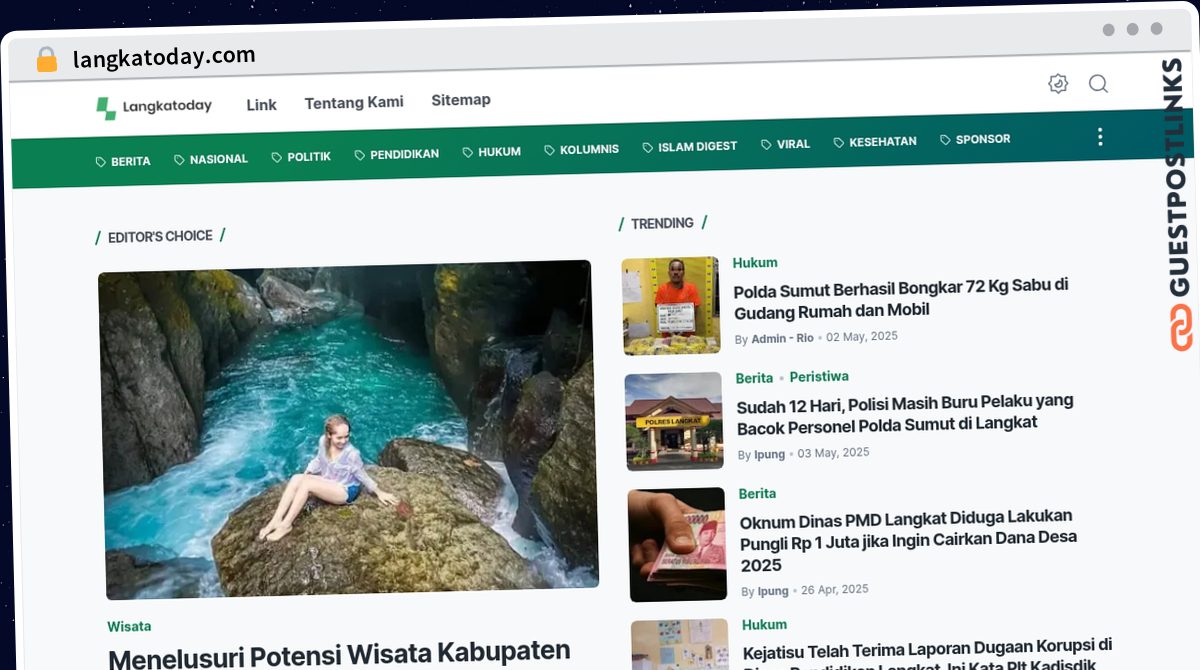Viewport: 1200px width, 670px height.
Task: Open the Sitemap page
Action: [461, 99]
